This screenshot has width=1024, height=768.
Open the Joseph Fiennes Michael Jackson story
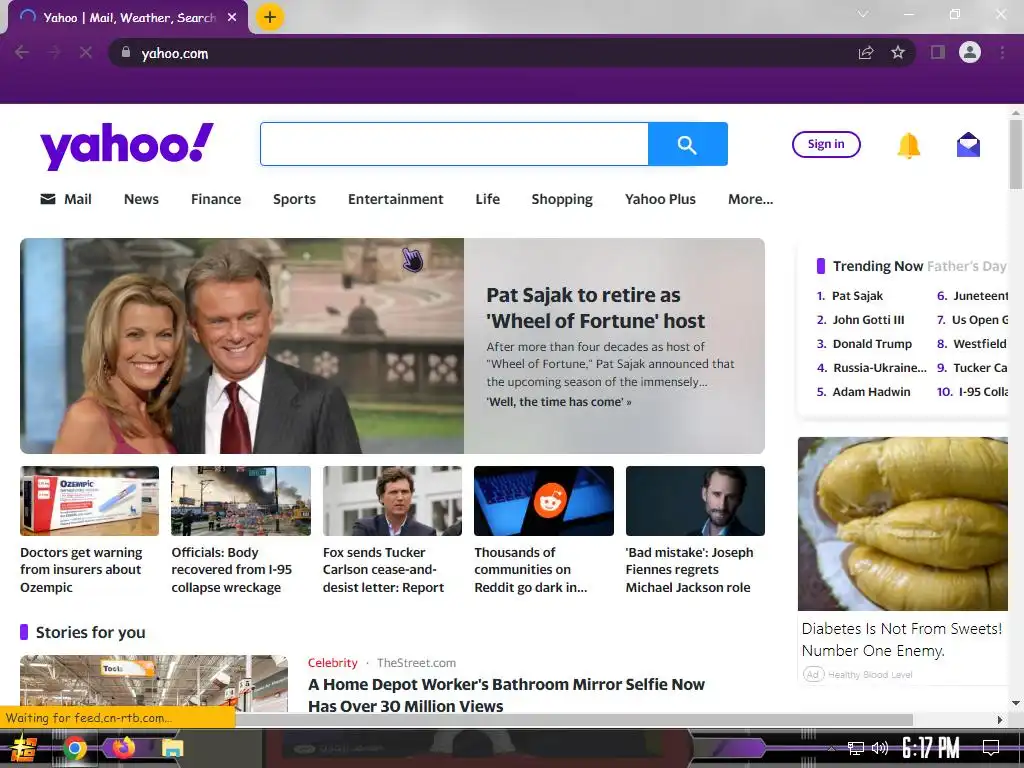[689, 569]
